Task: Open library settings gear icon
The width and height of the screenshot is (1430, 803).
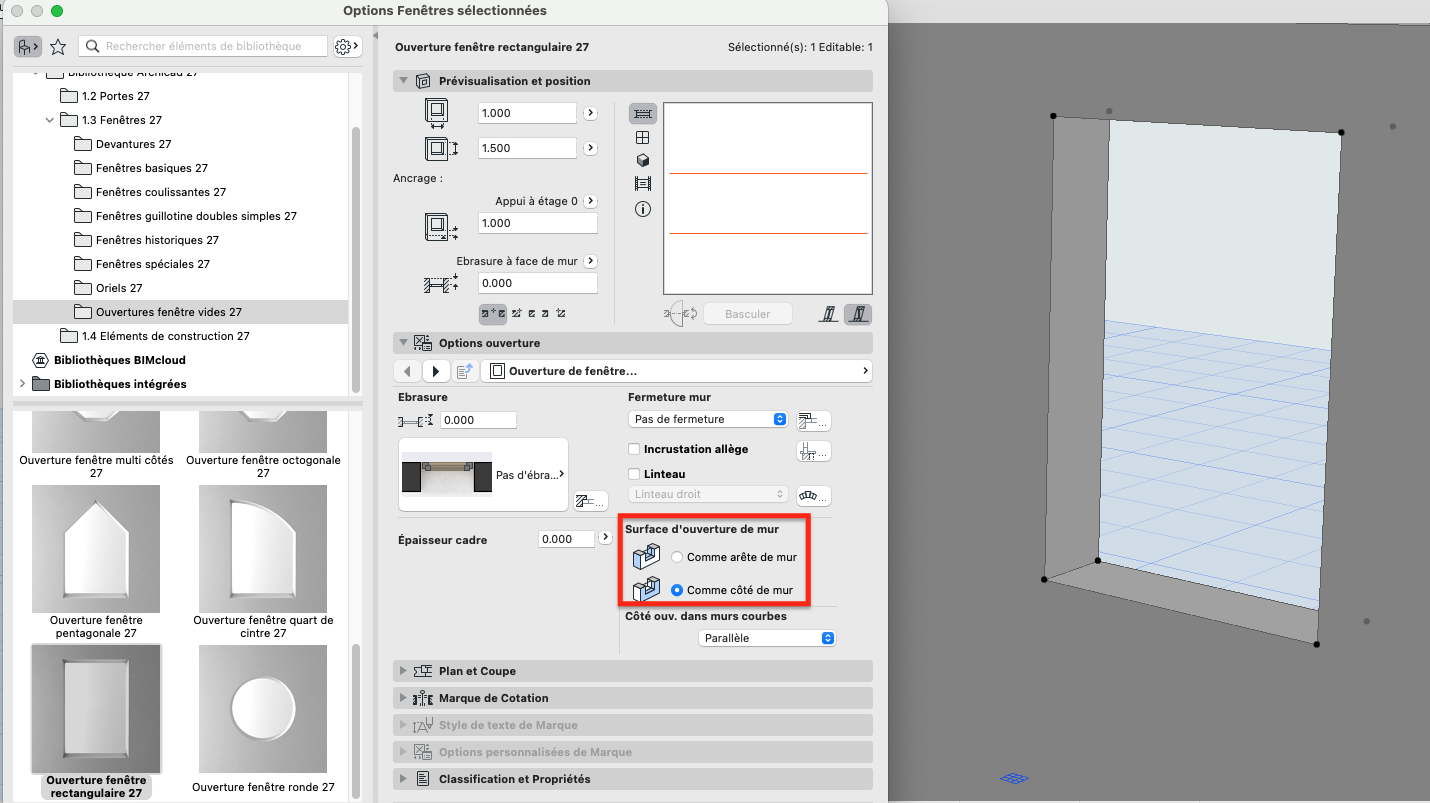Action: click(x=346, y=46)
